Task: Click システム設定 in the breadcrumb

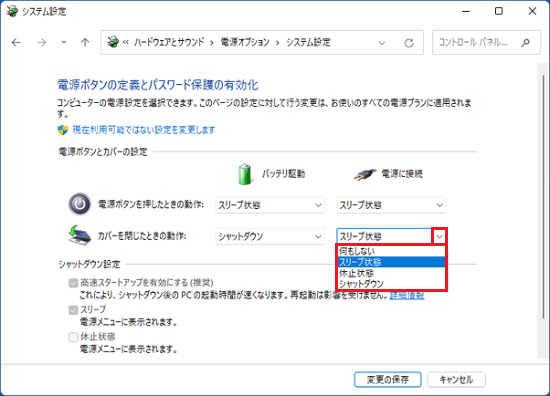Action: tap(308, 42)
